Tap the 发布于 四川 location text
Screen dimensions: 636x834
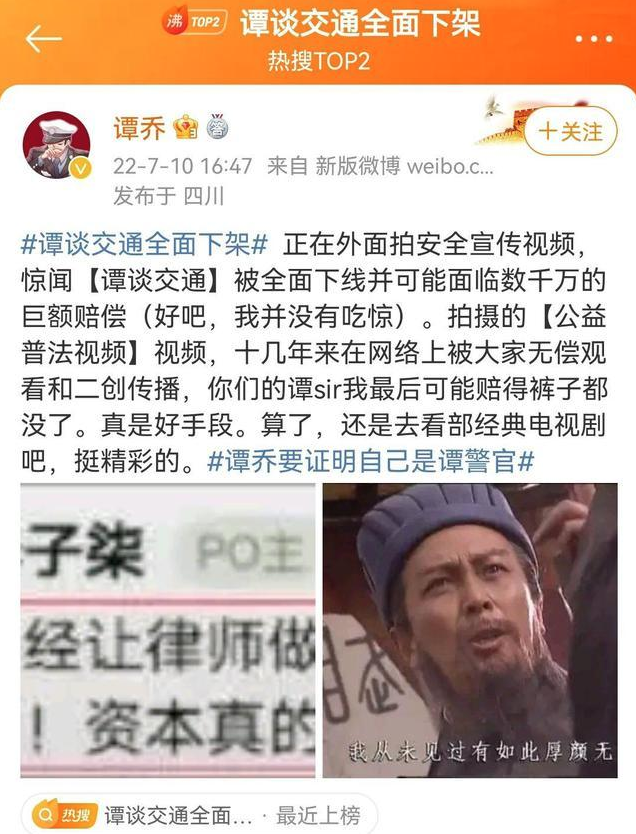click(x=168, y=196)
